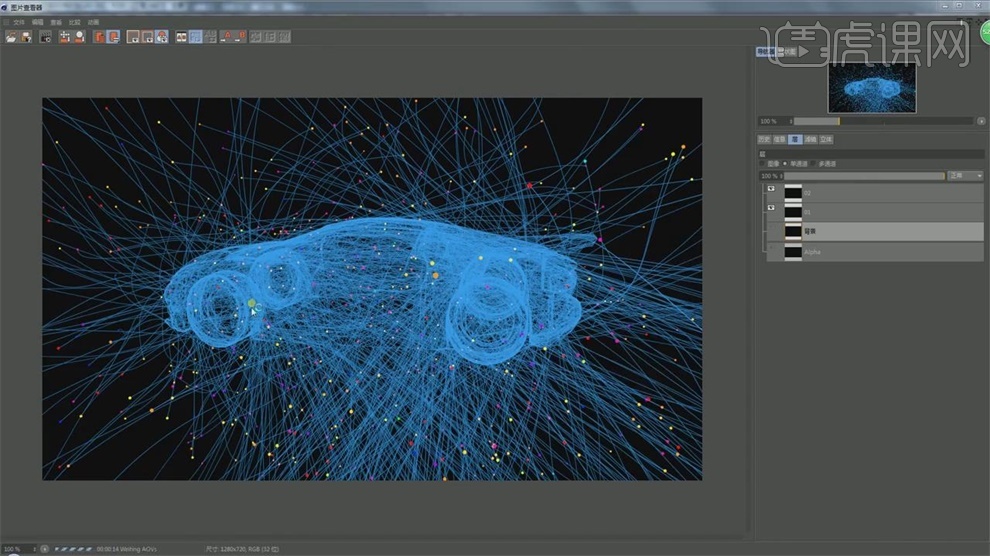This screenshot has height=556, width=990.
Task: Open the 文件 (File) menu
Action: [19, 21]
